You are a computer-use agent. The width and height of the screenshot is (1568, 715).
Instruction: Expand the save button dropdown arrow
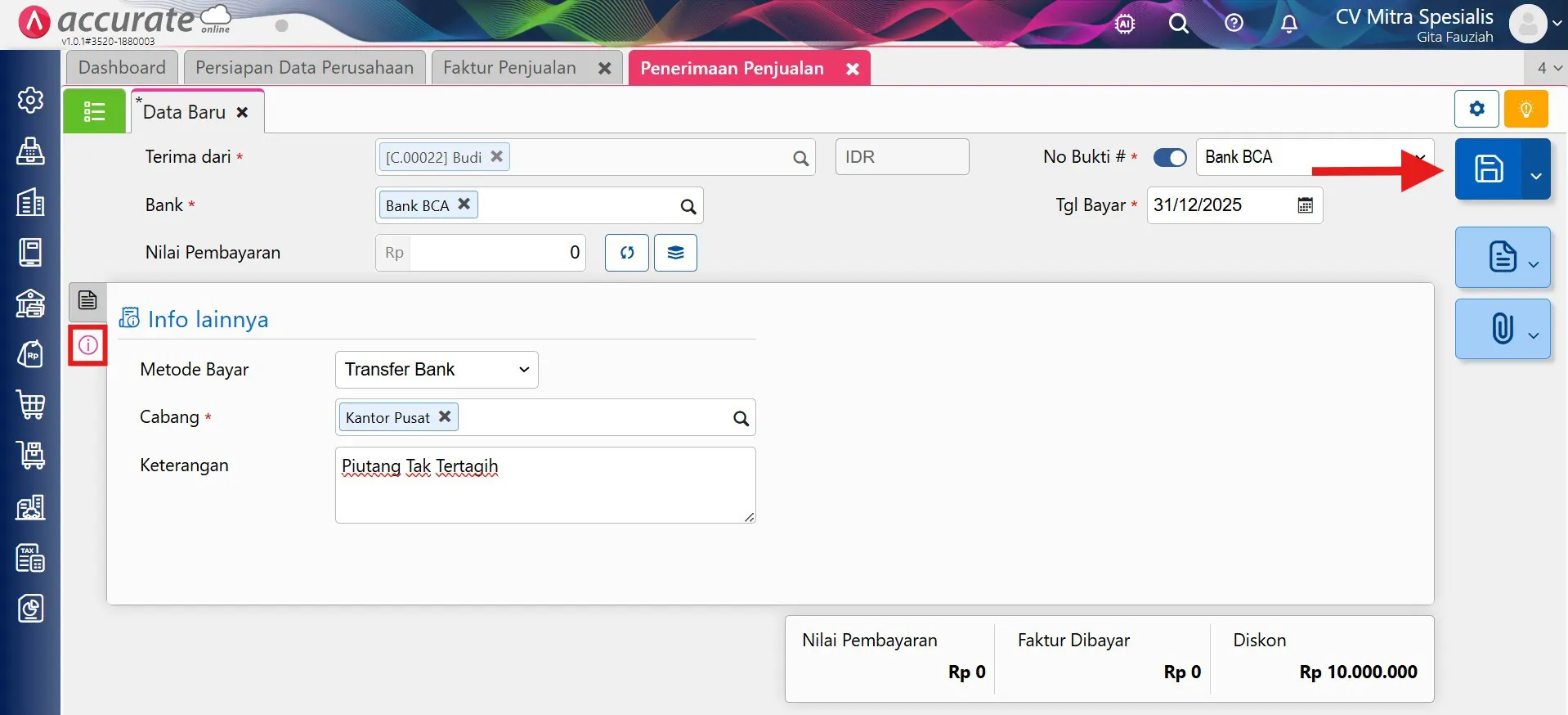click(1536, 174)
